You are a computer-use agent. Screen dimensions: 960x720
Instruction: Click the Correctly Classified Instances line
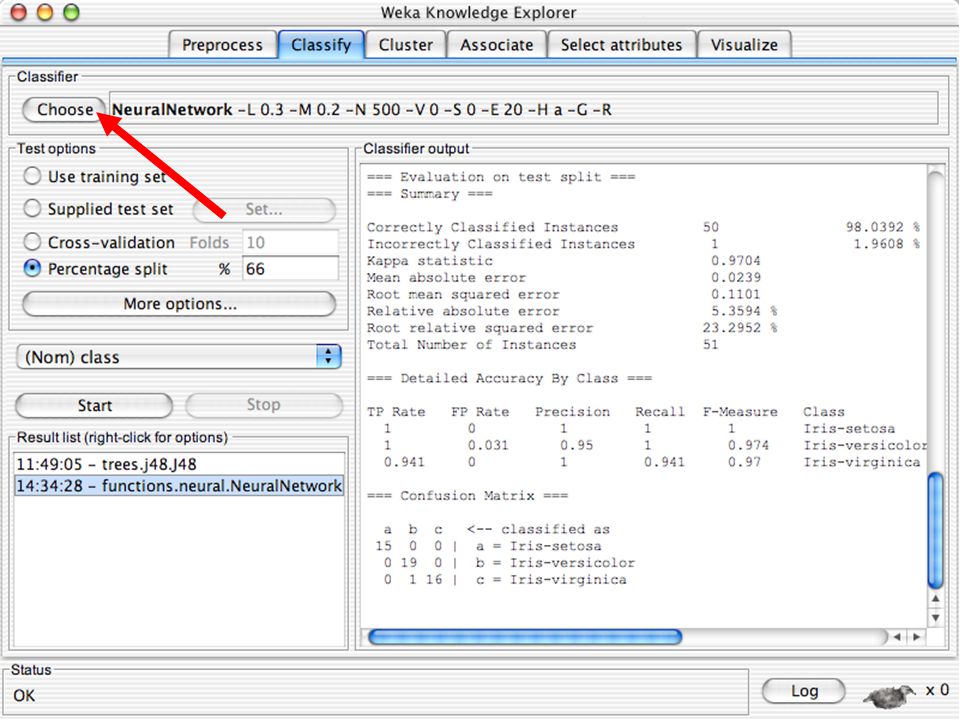643,227
